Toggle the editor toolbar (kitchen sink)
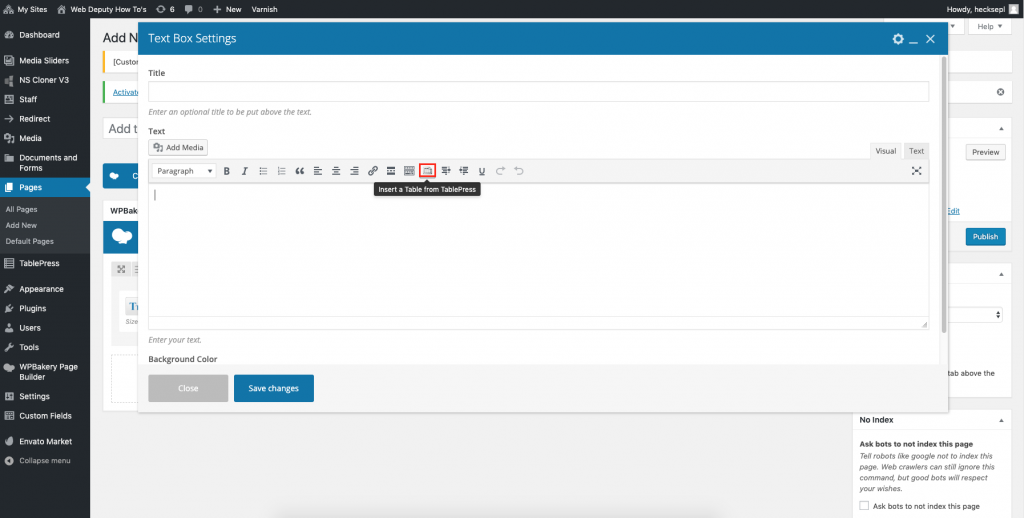This screenshot has height=518, width=1024. (x=409, y=171)
